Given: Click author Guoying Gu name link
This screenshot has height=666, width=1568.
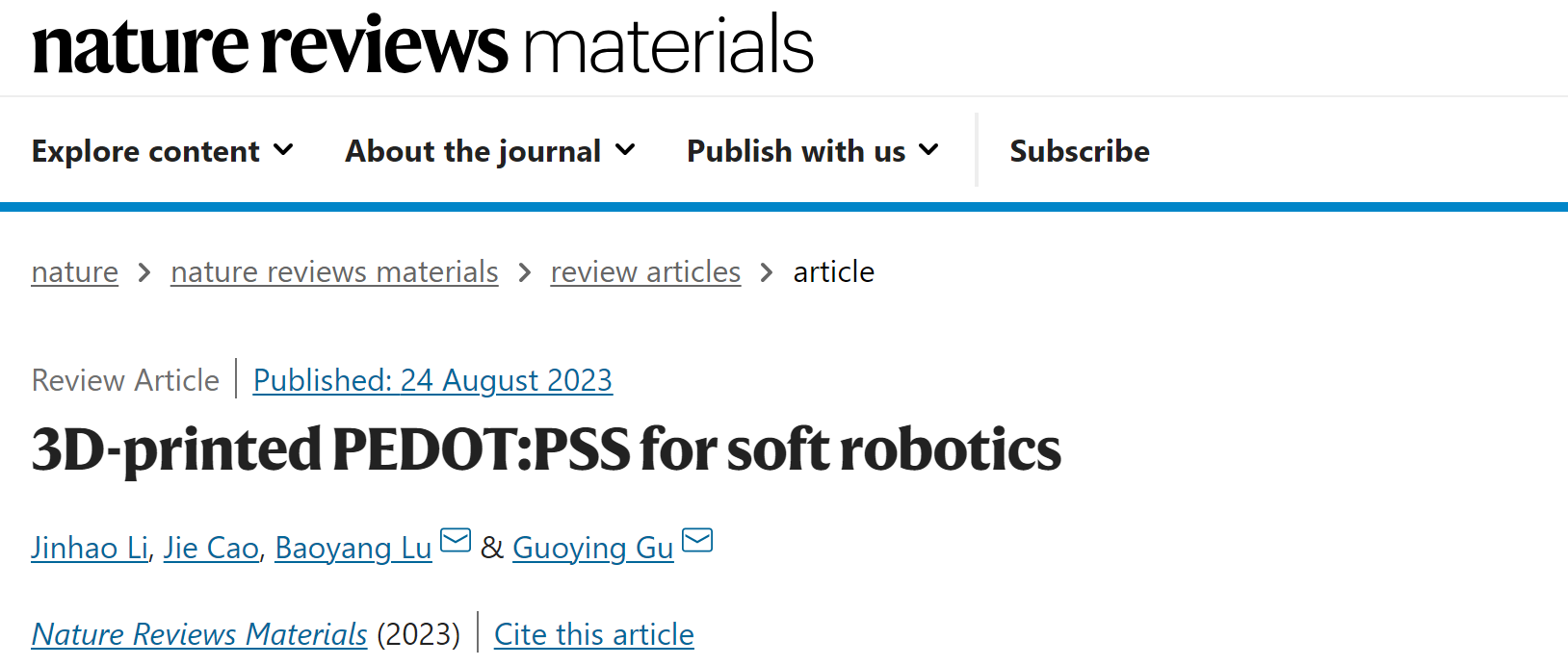Looking at the screenshot, I should pyautogui.click(x=592, y=548).
